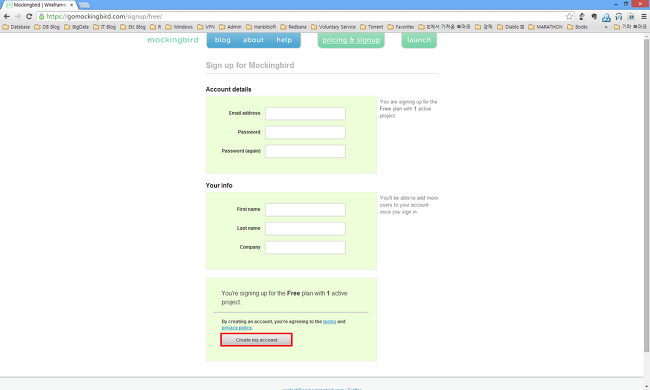Open a new tab with the new-tab button

pyautogui.click(x=84, y=5)
